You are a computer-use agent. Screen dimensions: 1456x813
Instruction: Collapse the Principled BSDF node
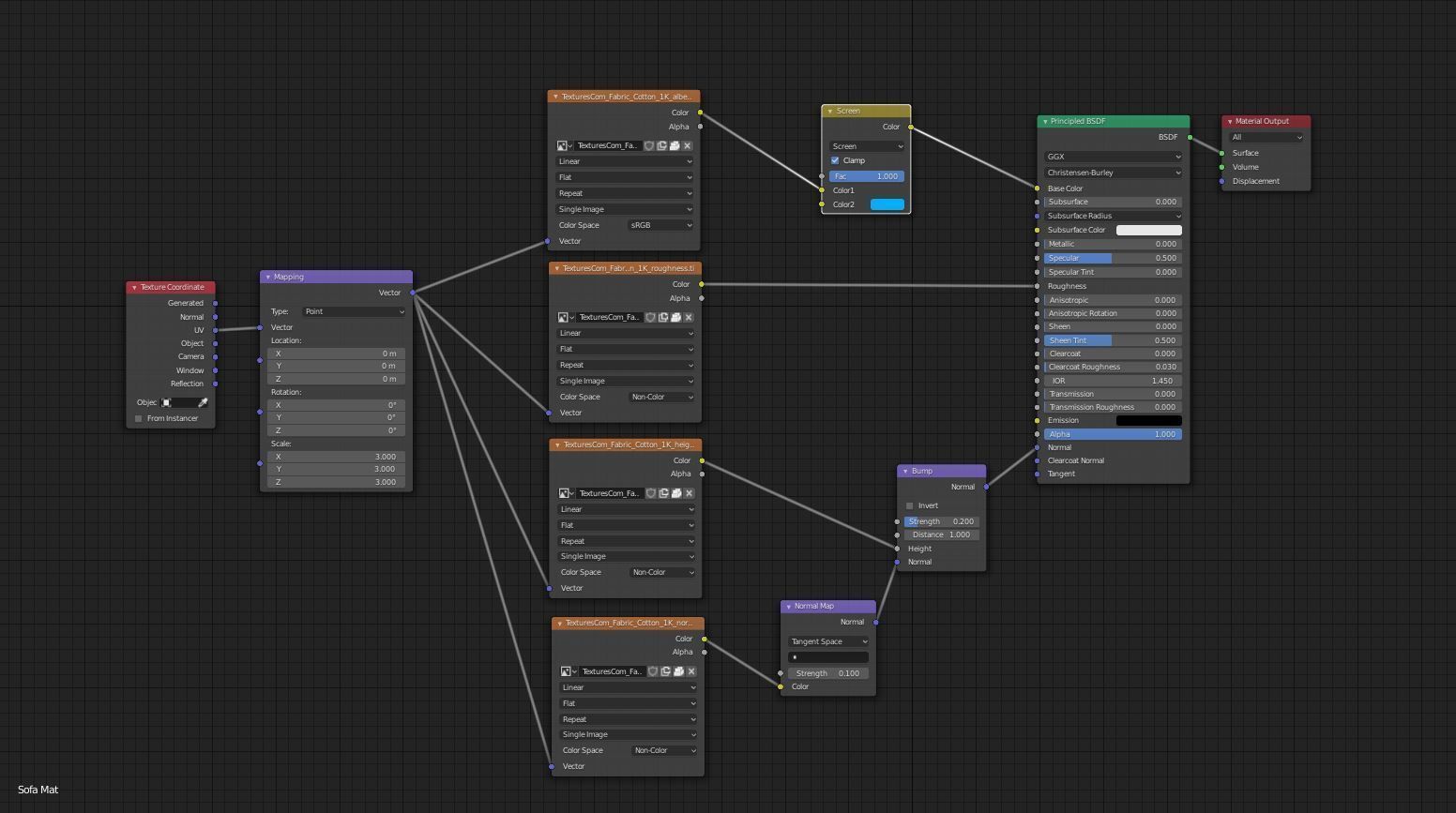(x=1045, y=122)
